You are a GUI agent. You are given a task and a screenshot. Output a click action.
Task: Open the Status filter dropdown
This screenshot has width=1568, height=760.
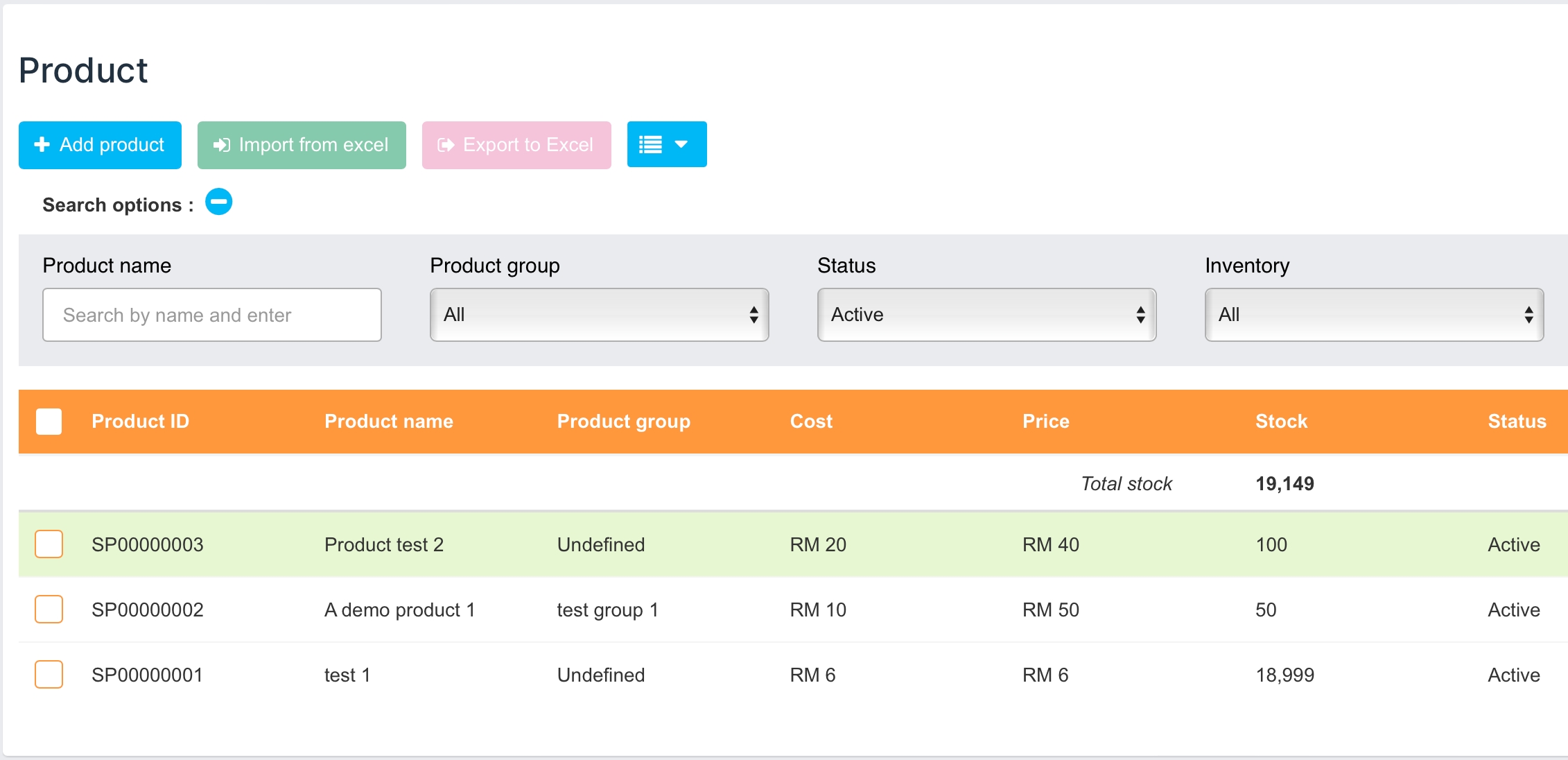click(x=986, y=315)
